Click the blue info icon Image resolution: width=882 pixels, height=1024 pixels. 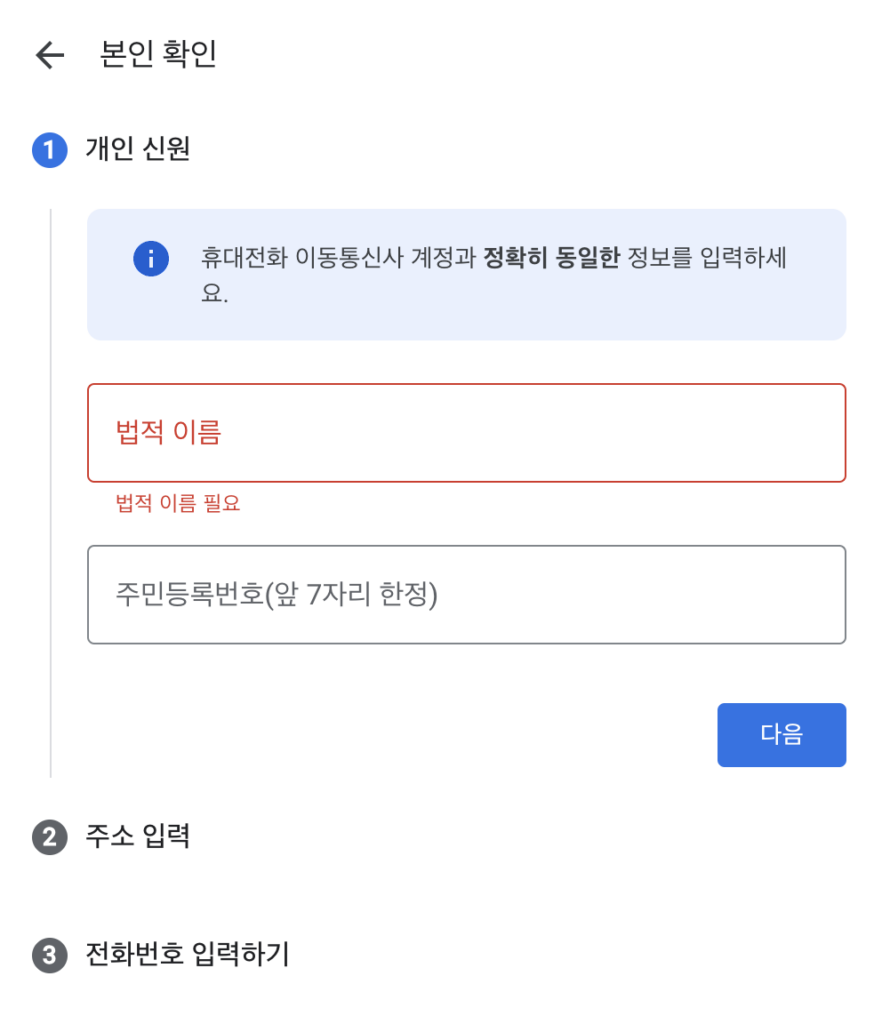(x=150, y=259)
